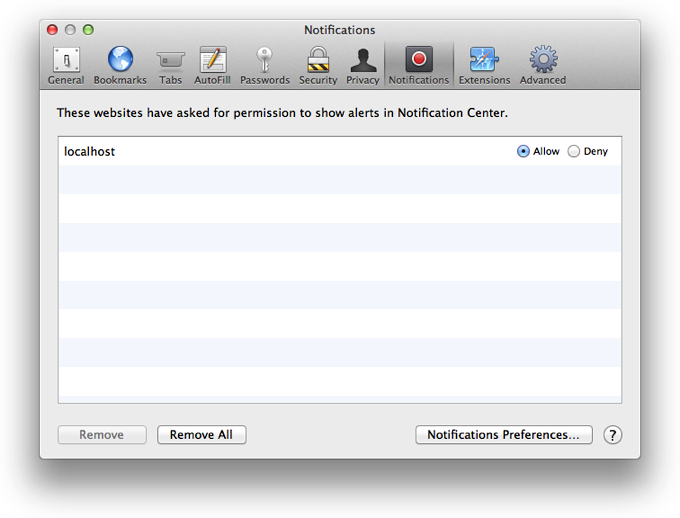
Task: Select Allow for localhost notifications
Action: point(523,152)
